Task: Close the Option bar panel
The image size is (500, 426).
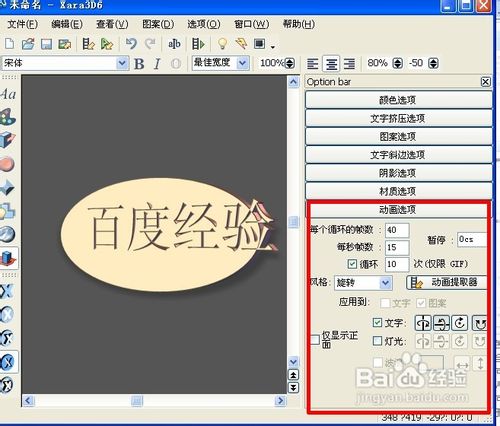Action: (x=486, y=82)
